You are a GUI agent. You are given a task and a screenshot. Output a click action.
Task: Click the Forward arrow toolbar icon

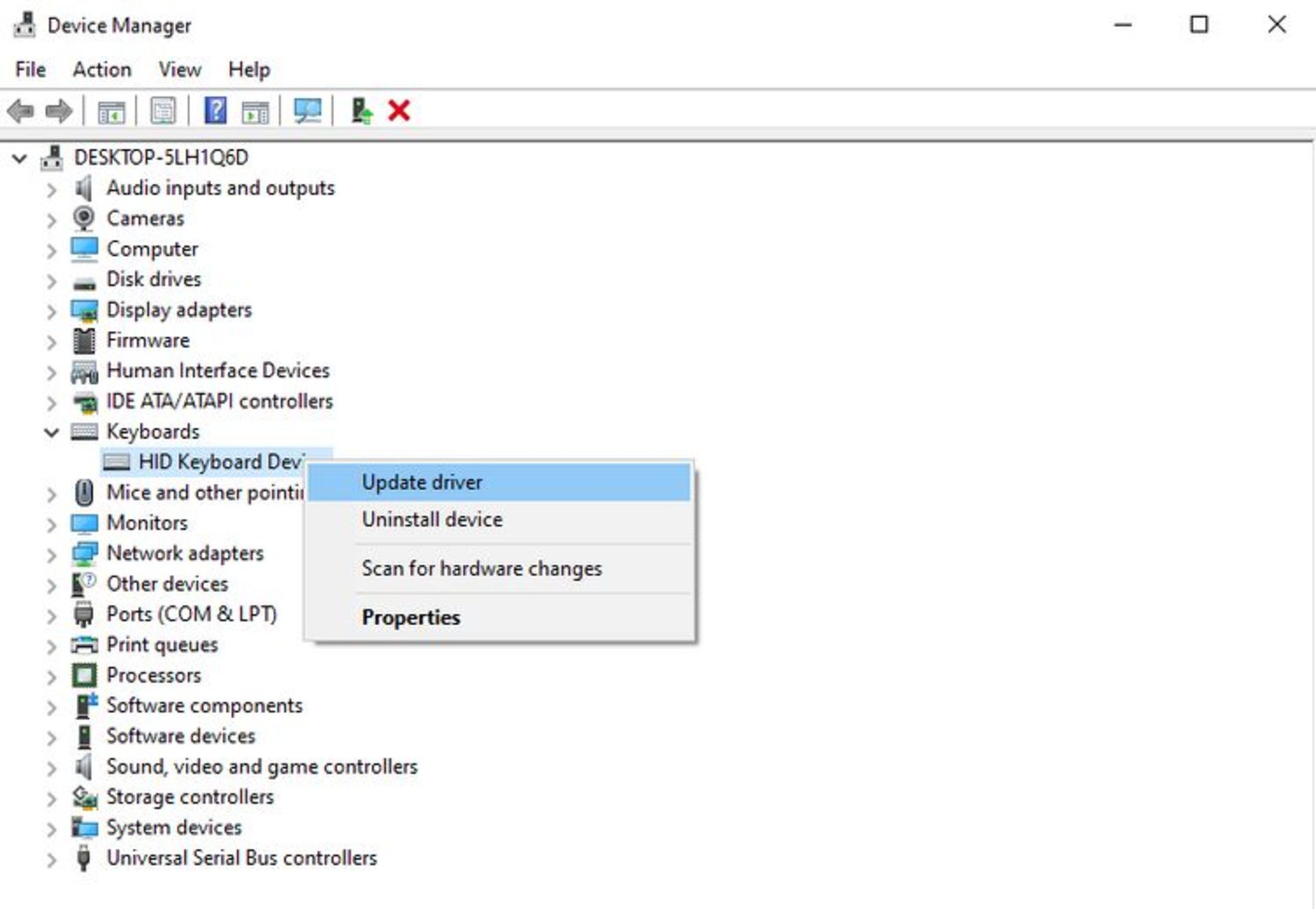58,110
